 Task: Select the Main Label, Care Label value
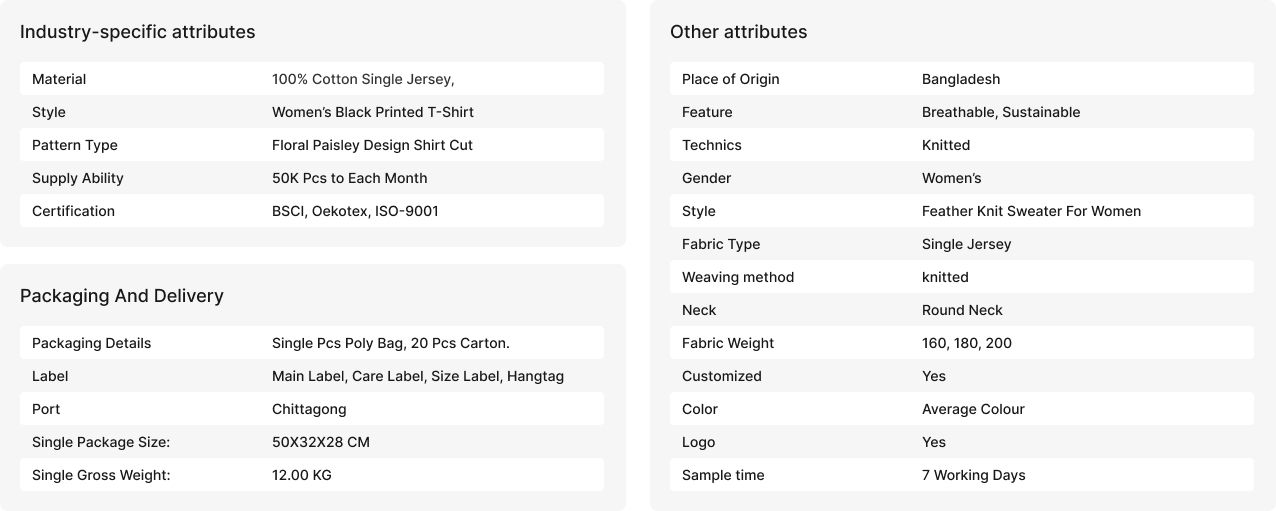[x=417, y=376]
